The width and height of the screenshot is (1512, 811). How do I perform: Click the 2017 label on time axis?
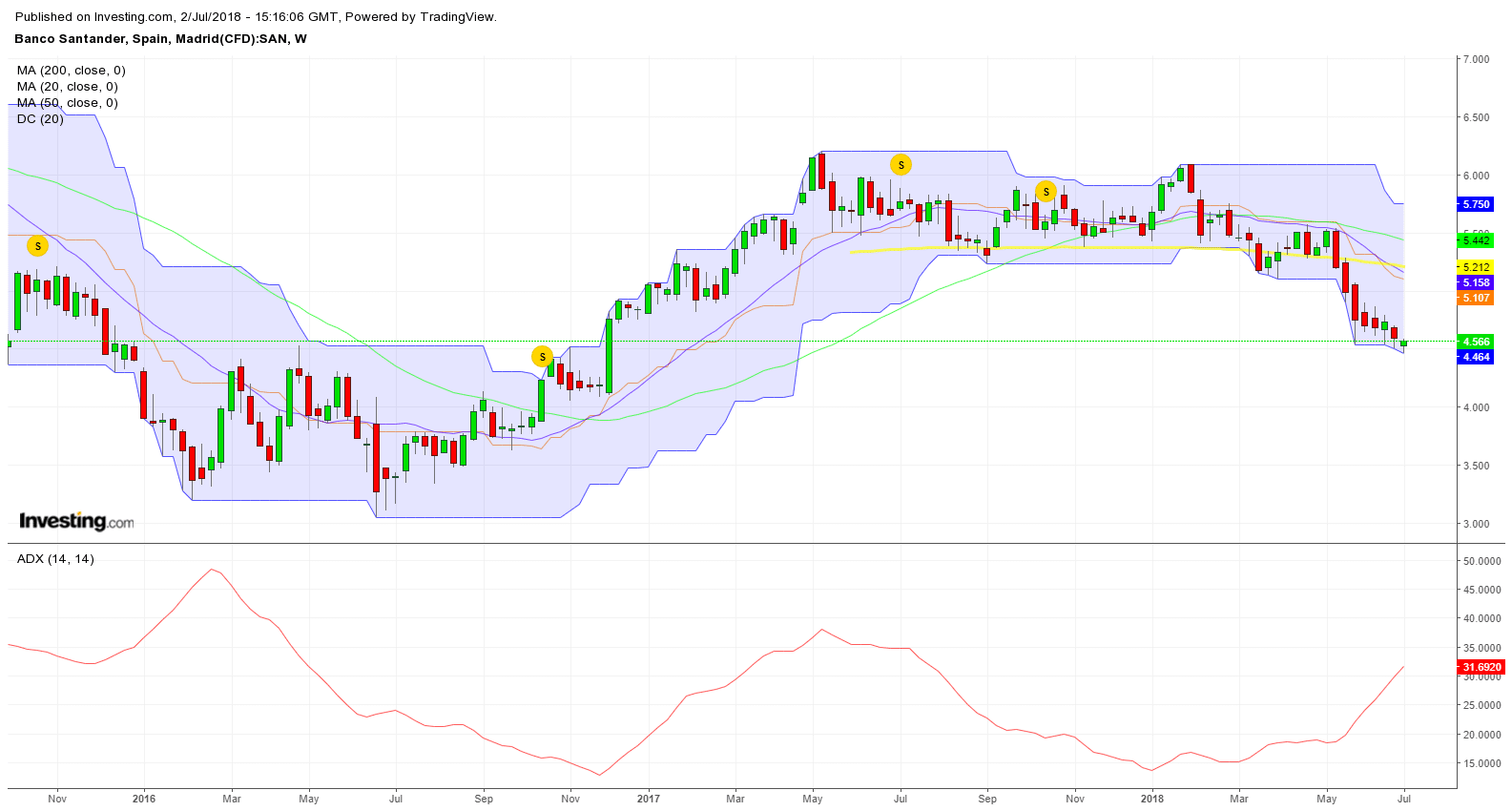pos(648,799)
